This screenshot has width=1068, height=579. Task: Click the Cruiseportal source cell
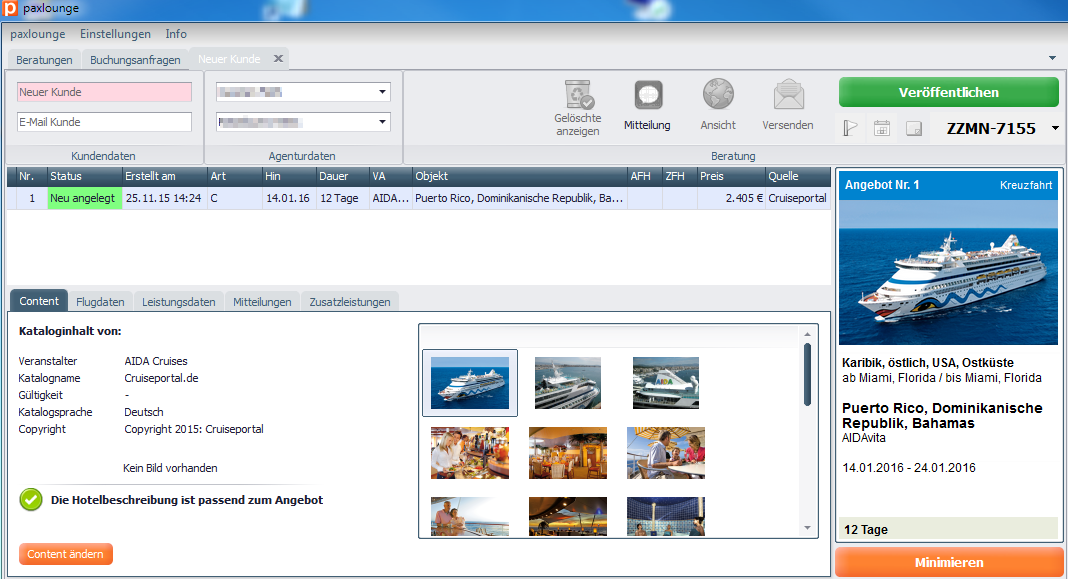[x=798, y=198]
